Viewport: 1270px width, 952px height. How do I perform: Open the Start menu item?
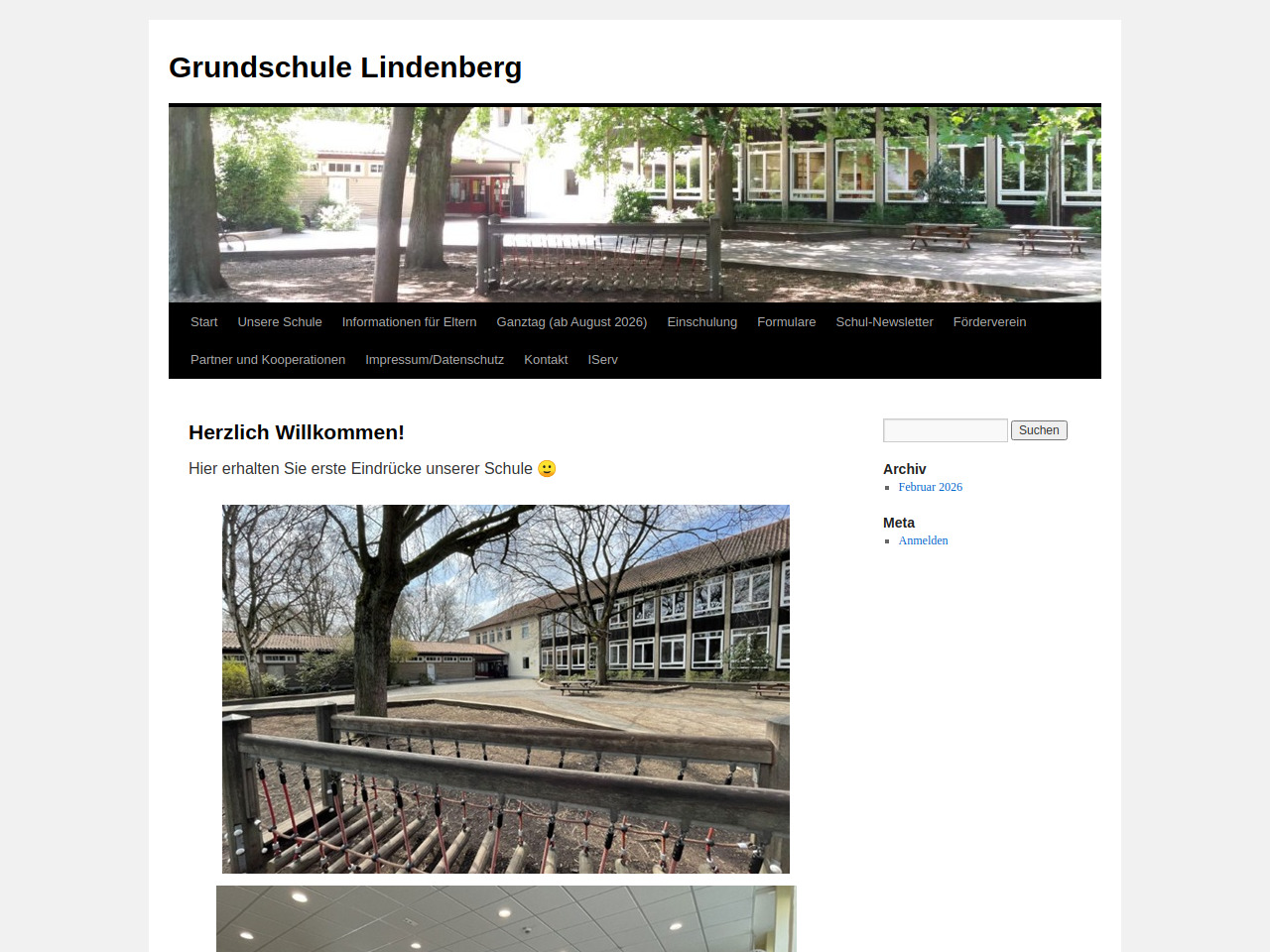coord(203,322)
